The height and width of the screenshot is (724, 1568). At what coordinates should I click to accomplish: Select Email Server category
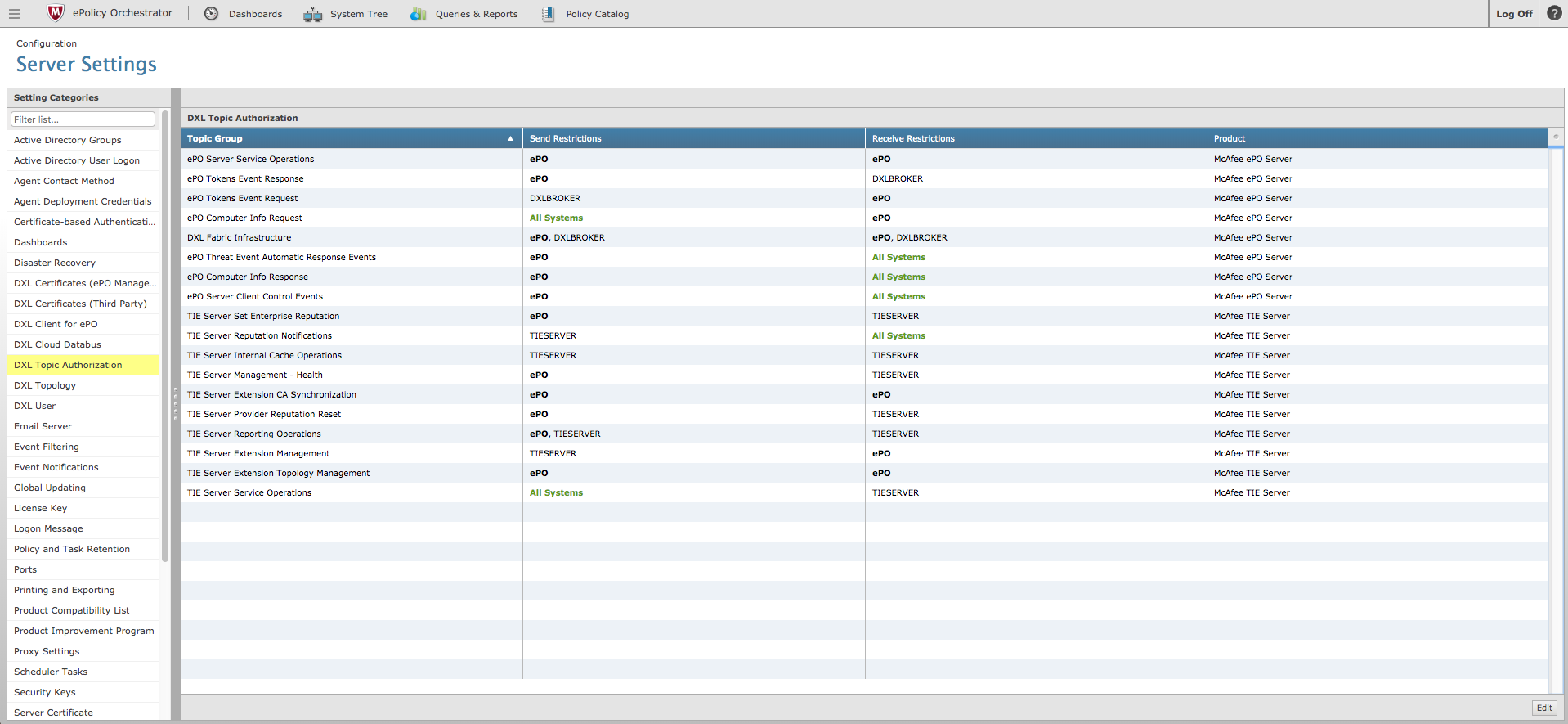click(83, 426)
